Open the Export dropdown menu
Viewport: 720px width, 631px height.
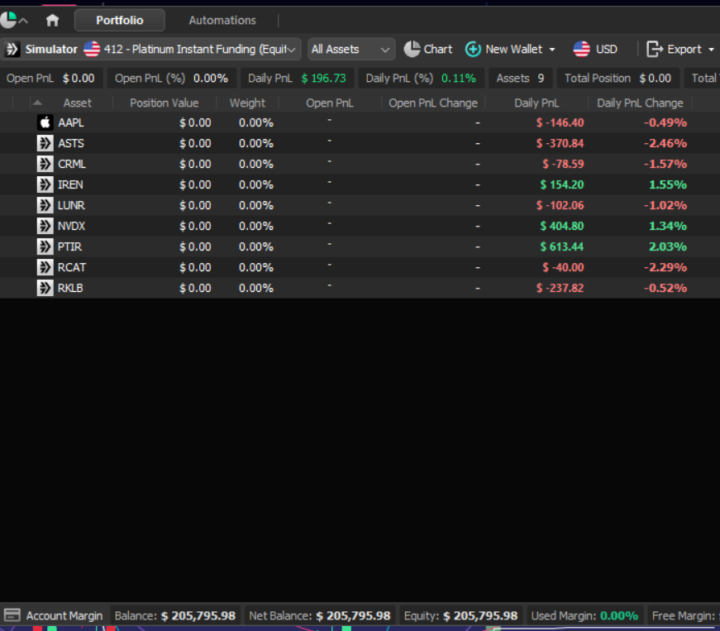(681, 49)
